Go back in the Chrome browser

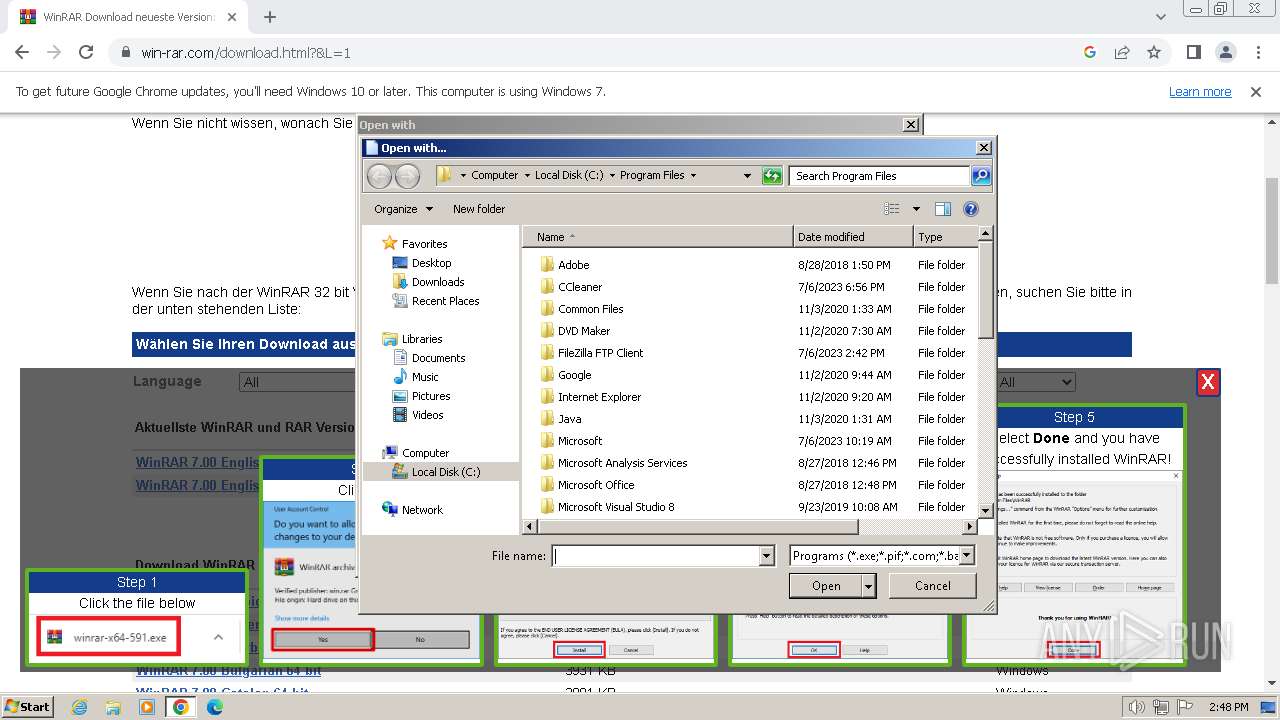click(22, 53)
